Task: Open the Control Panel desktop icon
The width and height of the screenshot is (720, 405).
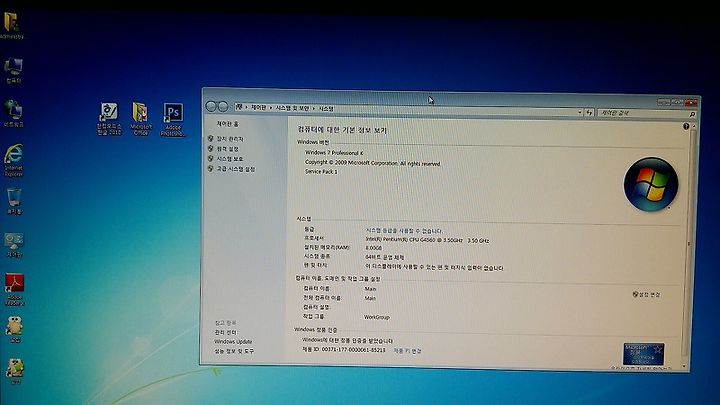Action: pos(14,245)
